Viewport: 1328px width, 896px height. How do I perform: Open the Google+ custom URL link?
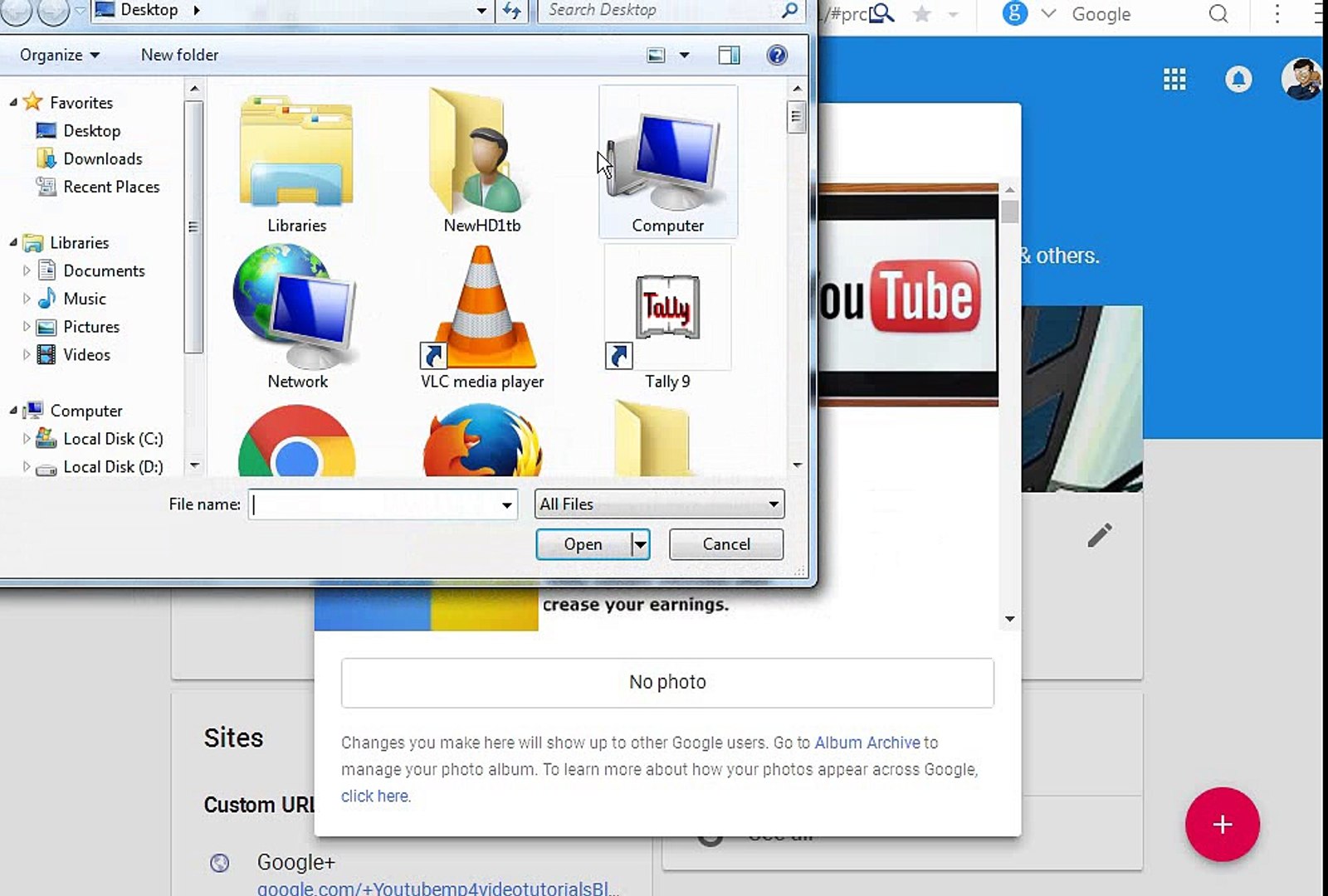pos(437,888)
